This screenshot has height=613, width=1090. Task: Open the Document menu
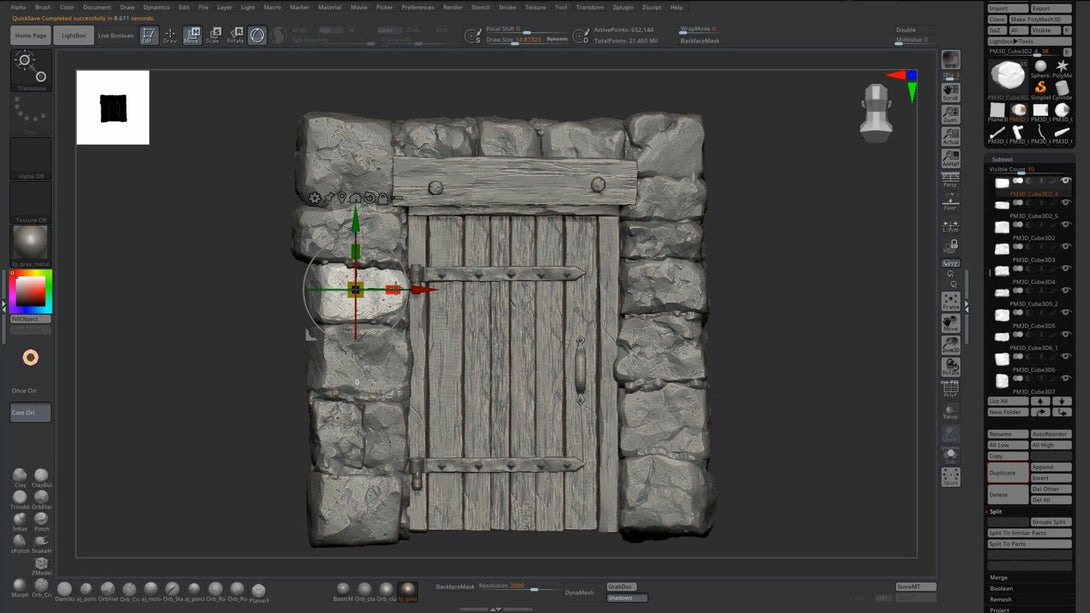coord(97,7)
